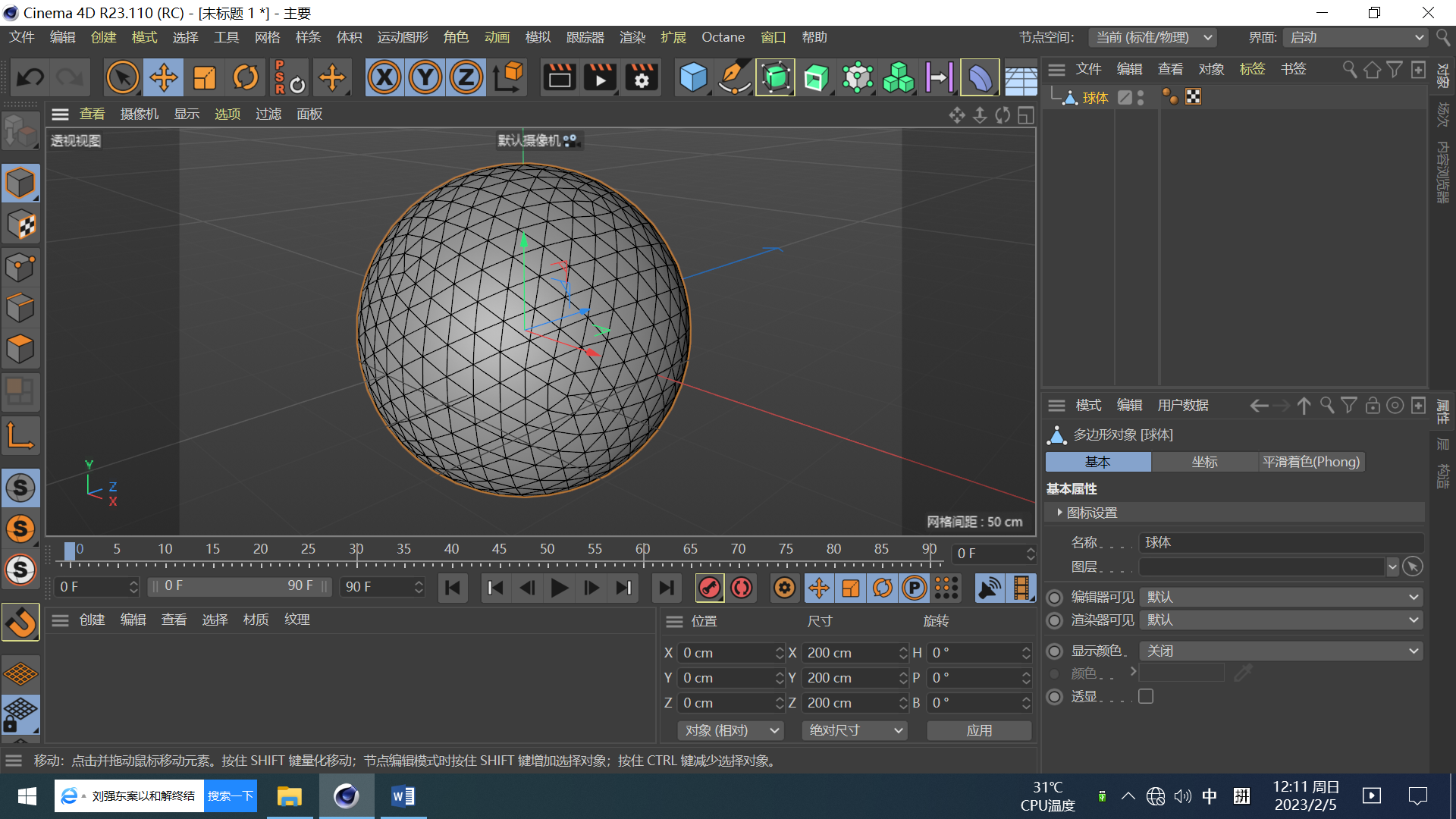Switch to the 坐标 tab
Image resolution: width=1456 pixels, height=819 pixels.
(x=1204, y=462)
